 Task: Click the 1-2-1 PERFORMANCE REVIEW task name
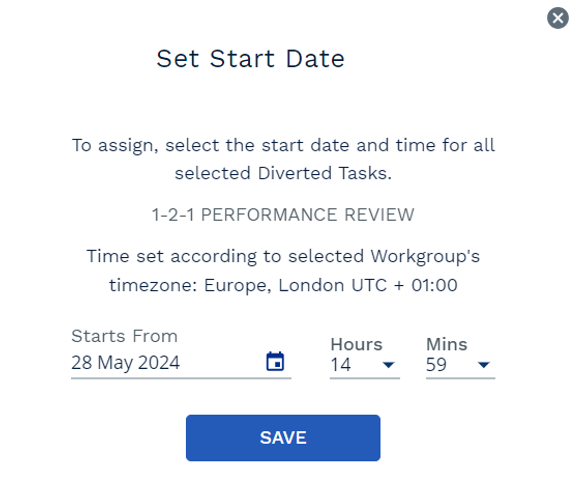(x=283, y=215)
